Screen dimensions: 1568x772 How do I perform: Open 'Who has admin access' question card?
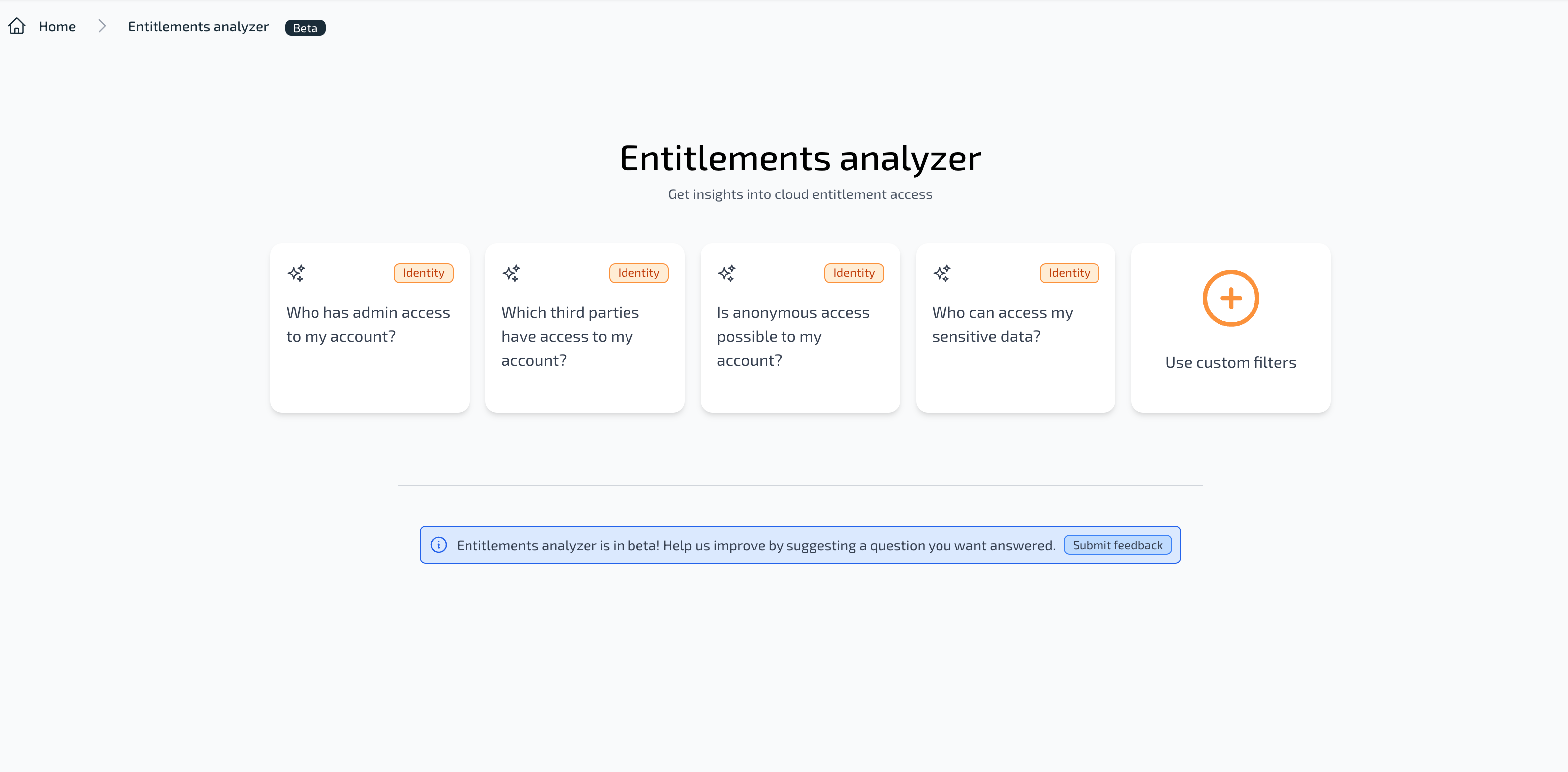coord(369,328)
